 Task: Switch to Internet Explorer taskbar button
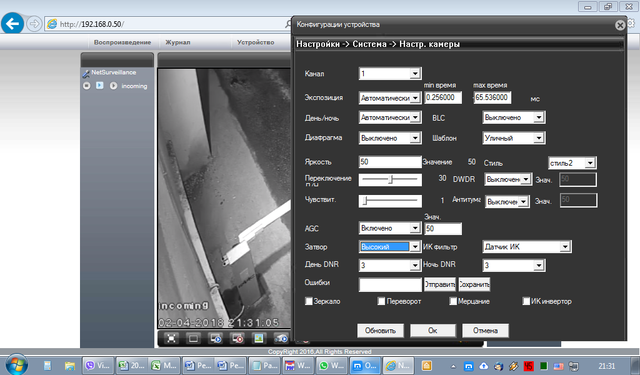[x=399, y=366]
